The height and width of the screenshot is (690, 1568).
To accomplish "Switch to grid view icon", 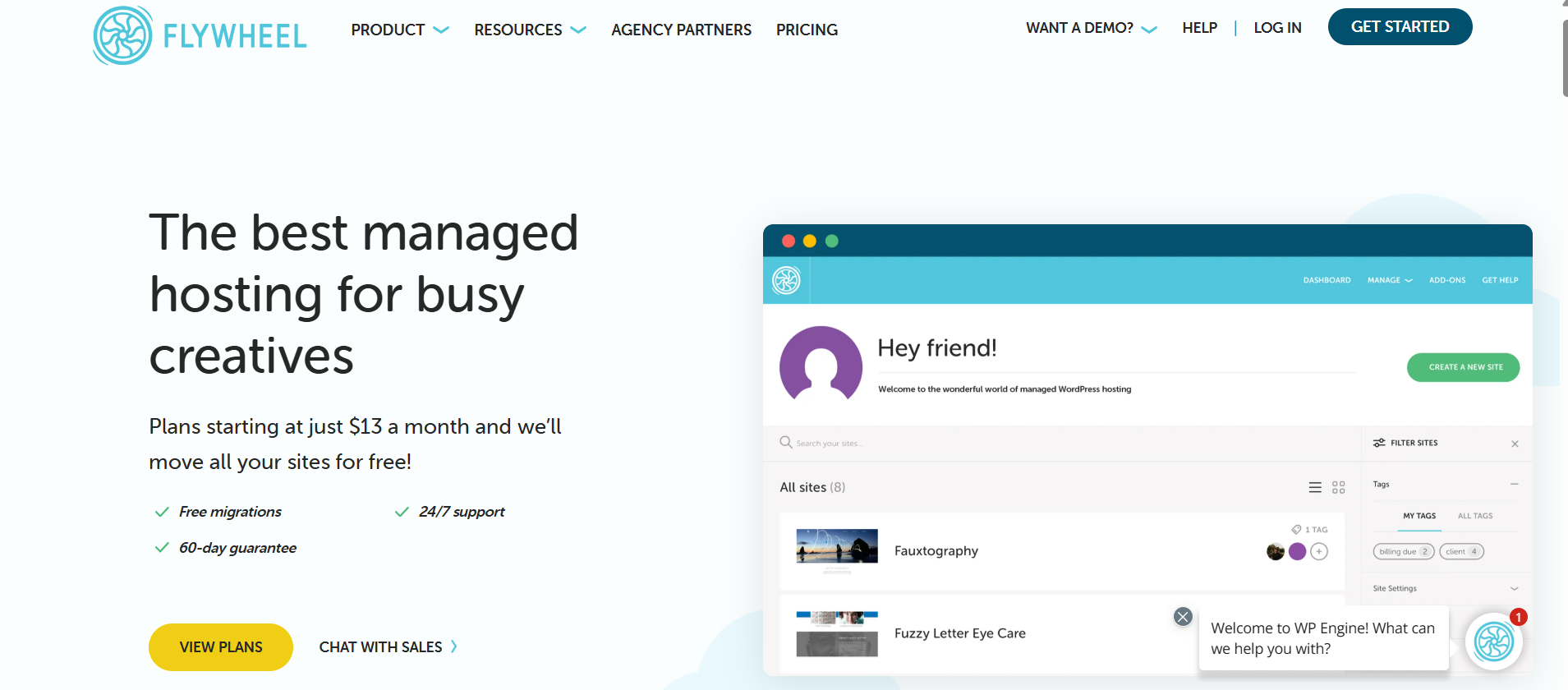I will coord(1339,487).
